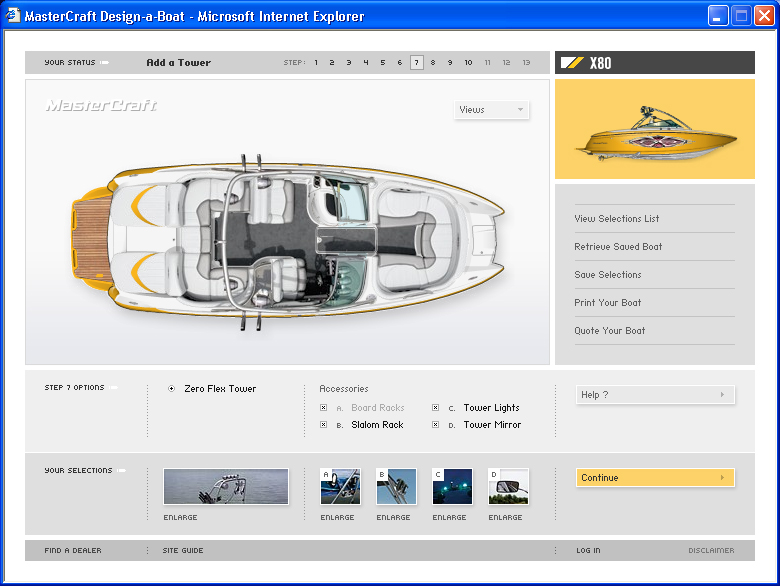The height and width of the screenshot is (586, 780).
Task: Maximize the Internet Explorer window
Action: click(741, 15)
